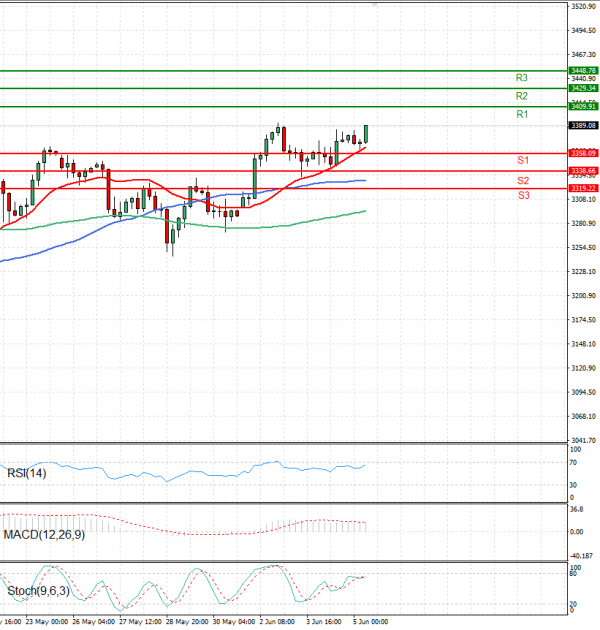
Task: Click the 2 Jun 08:00 time label
Action: pyautogui.click(x=278, y=621)
